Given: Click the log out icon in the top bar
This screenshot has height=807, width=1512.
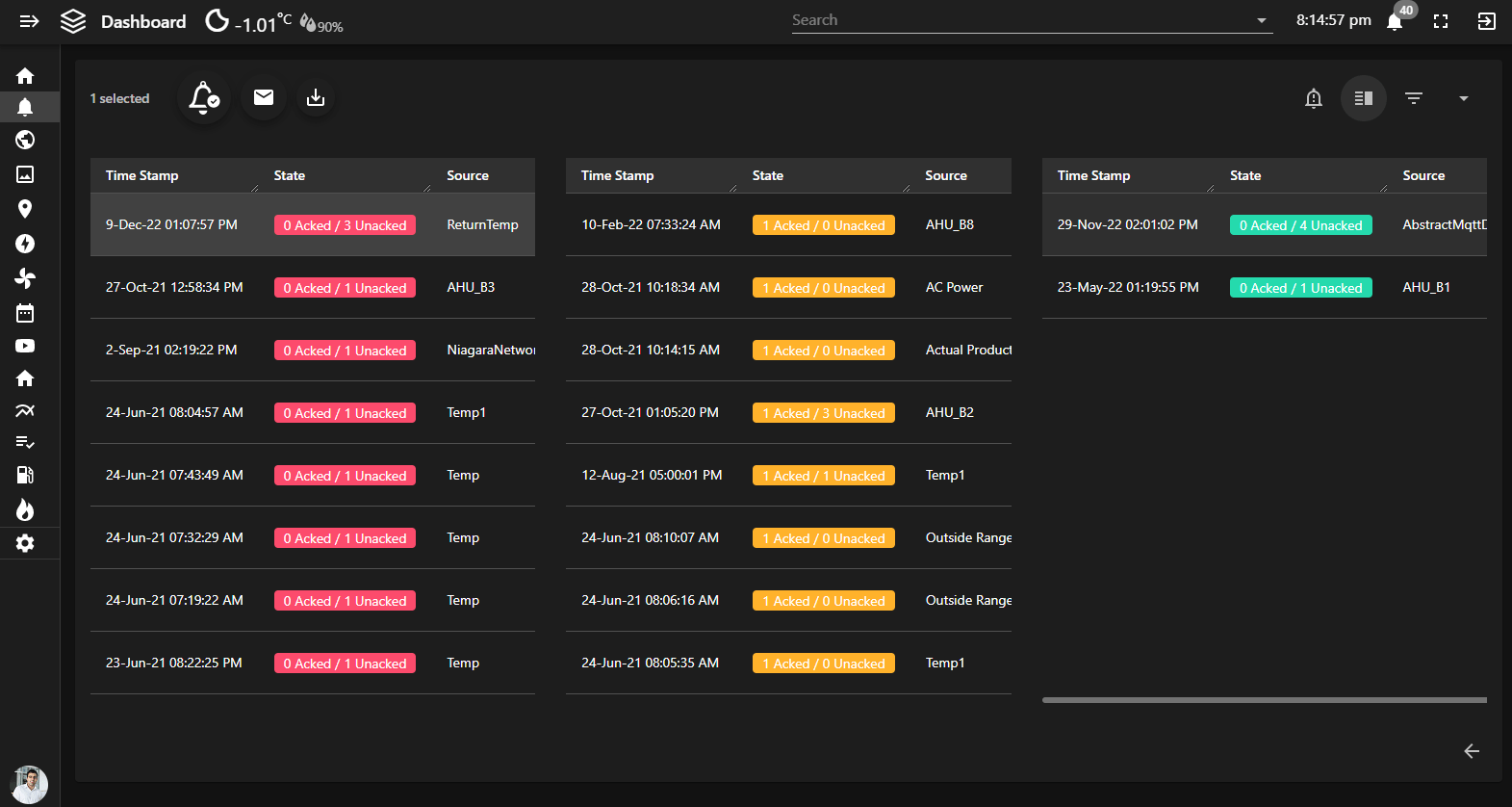Looking at the screenshot, I should [x=1486, y=21].
